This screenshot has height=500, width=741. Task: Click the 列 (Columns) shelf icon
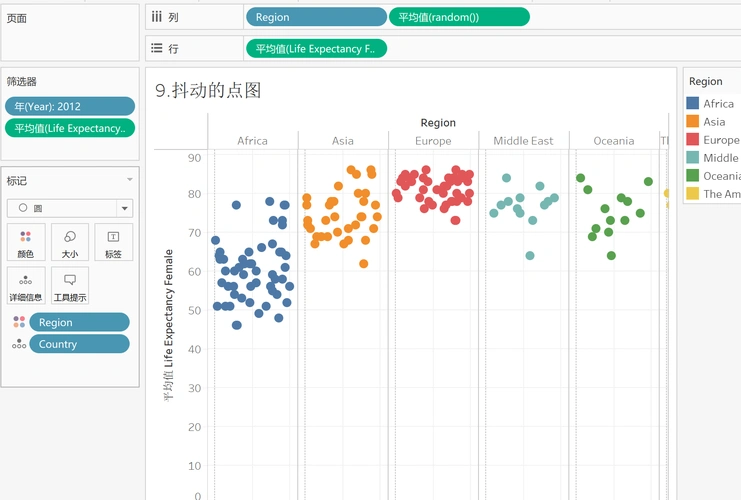(x=156, y=17)
